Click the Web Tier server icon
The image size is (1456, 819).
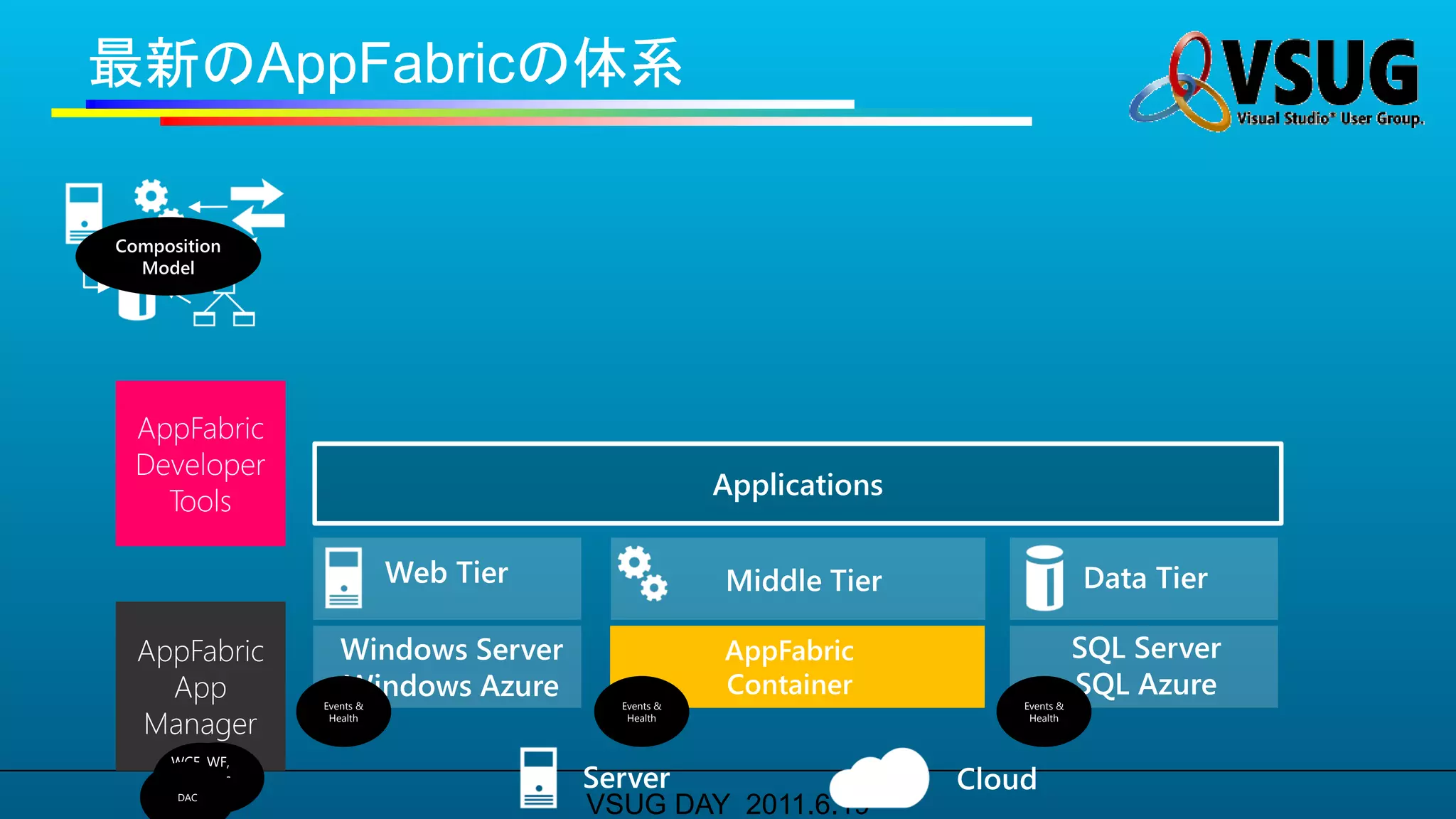(343, 577)
